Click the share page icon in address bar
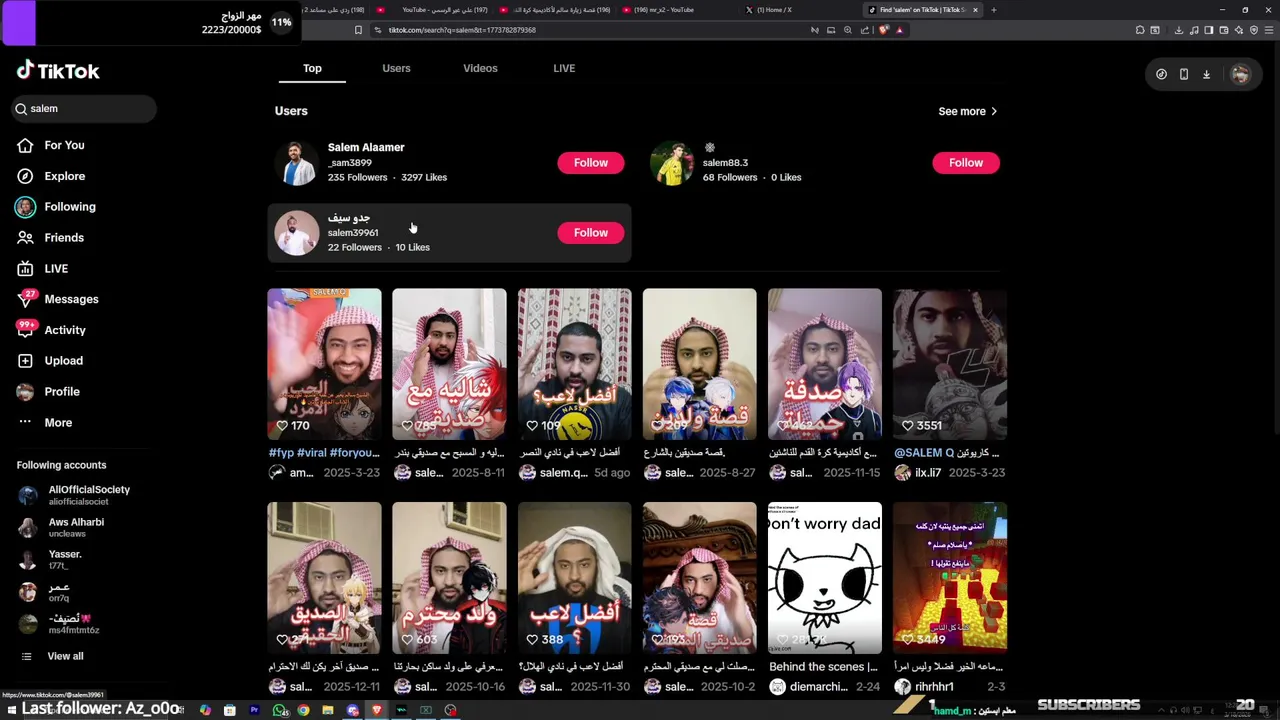Viewport: 1280px width, 720px height. 865,30
